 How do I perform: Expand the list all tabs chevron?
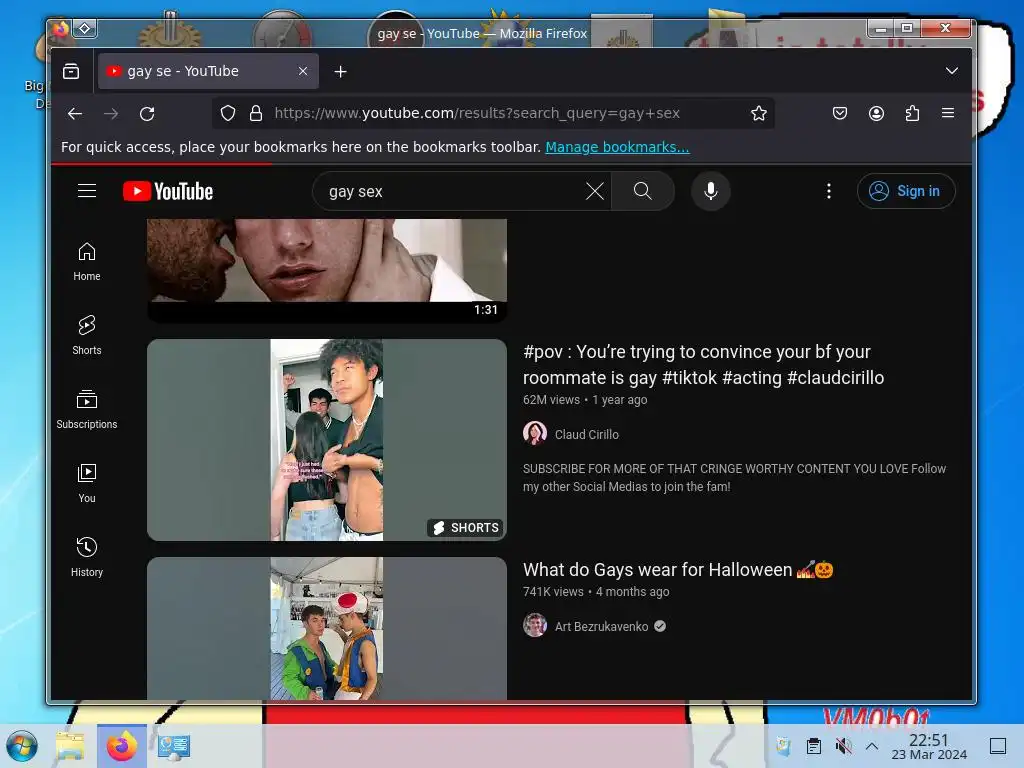(952, 71)
